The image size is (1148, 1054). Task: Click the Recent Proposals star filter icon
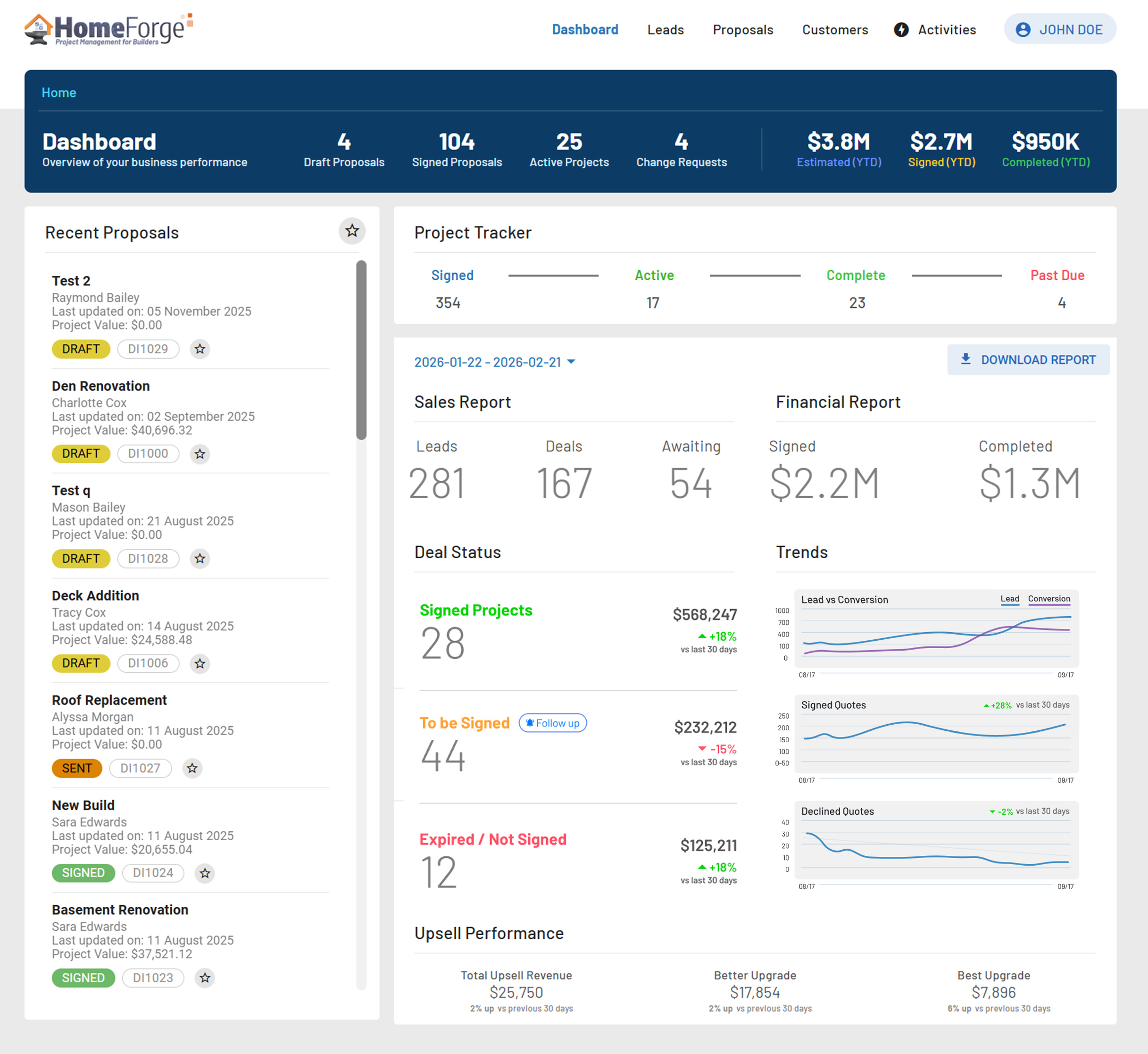[352, 231]
